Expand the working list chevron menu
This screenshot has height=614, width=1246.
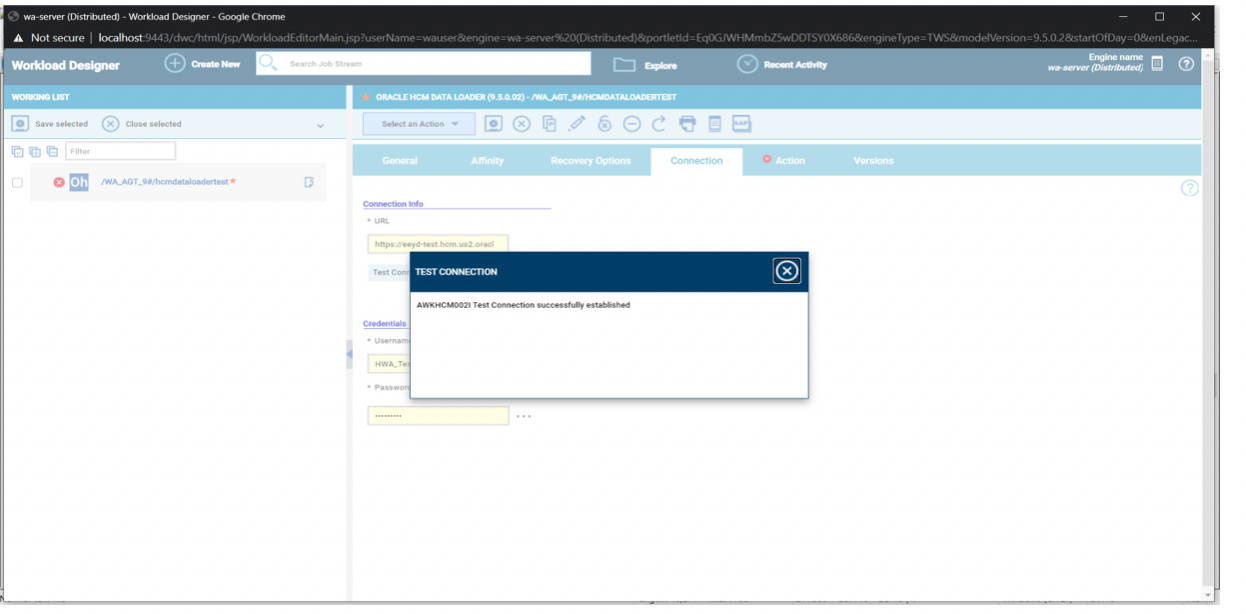pos(320,125)
